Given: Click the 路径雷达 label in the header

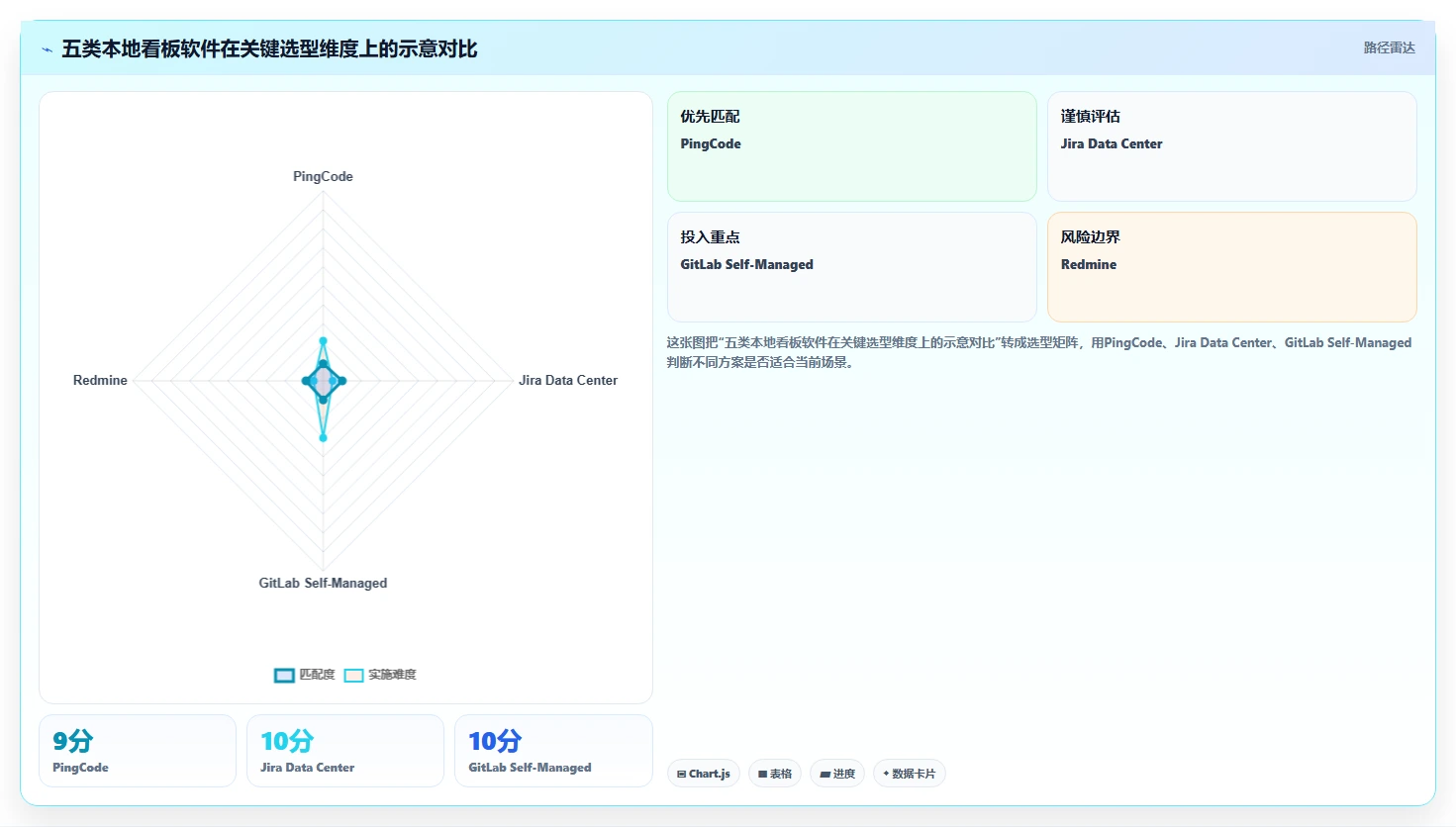Looking at the screenshot, I should pyautogui.click(x=1389, y=47).
